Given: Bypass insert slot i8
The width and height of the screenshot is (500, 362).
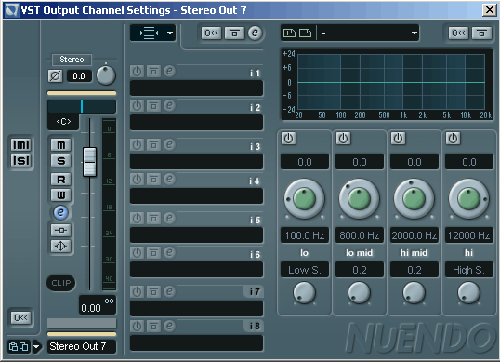Looking at the screenshot, I should [154, 326].
